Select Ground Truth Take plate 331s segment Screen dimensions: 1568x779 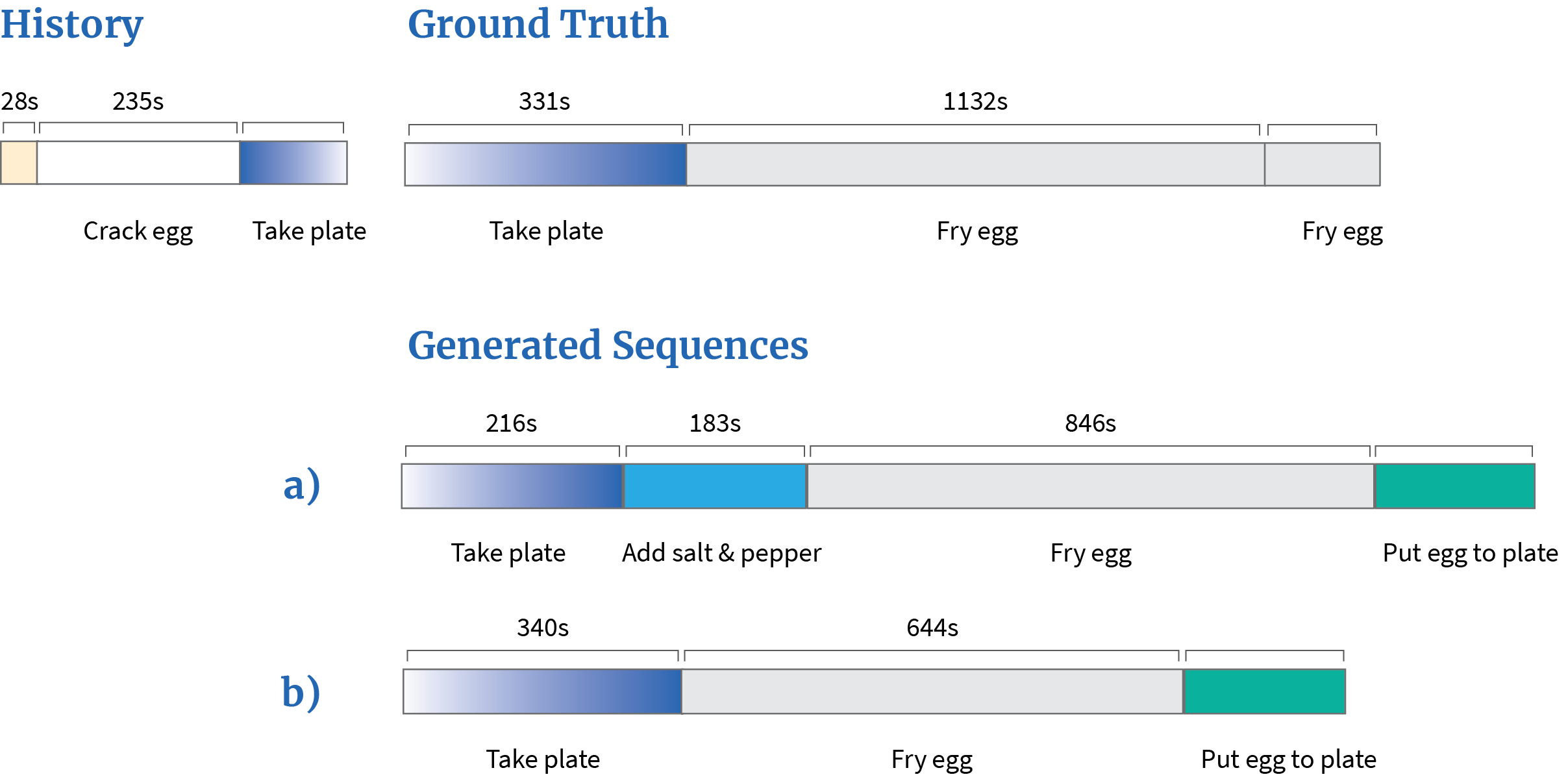tap(545, 164)
